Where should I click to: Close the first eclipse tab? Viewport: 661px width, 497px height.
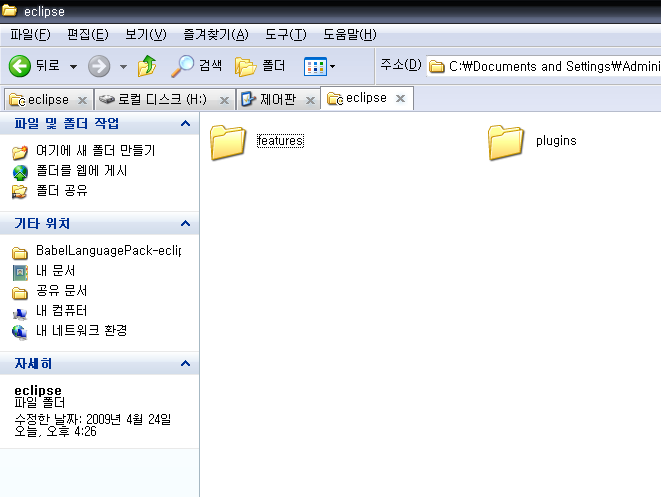click(x=83, y=100)
